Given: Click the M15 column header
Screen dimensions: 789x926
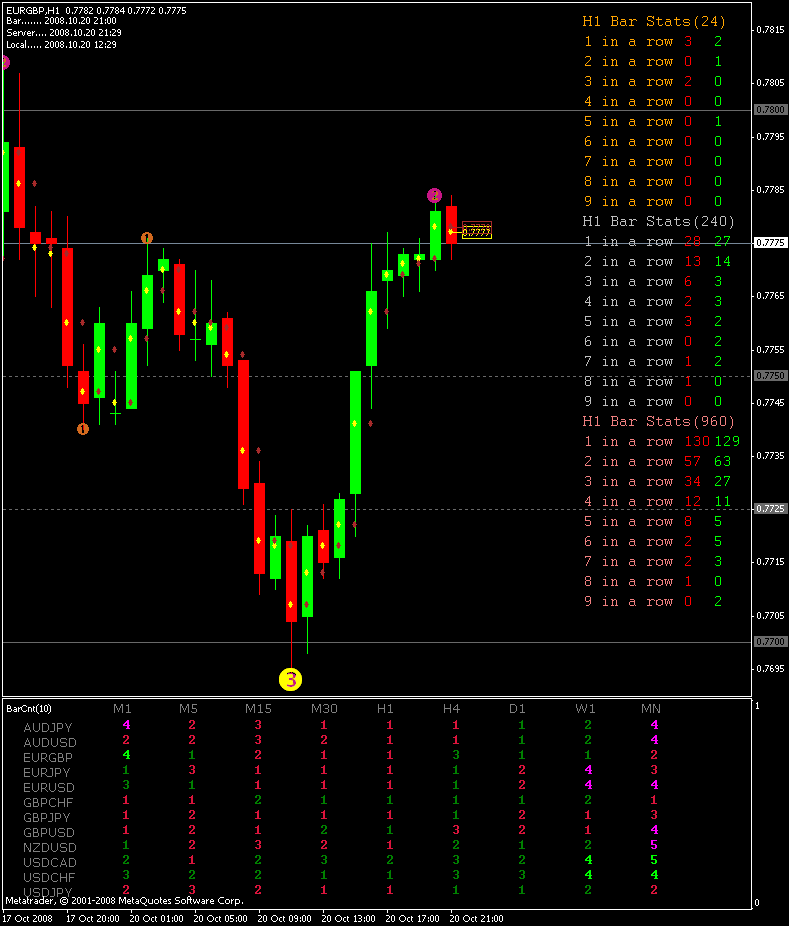Looking at the screenshot, I should tap(258, 709).
